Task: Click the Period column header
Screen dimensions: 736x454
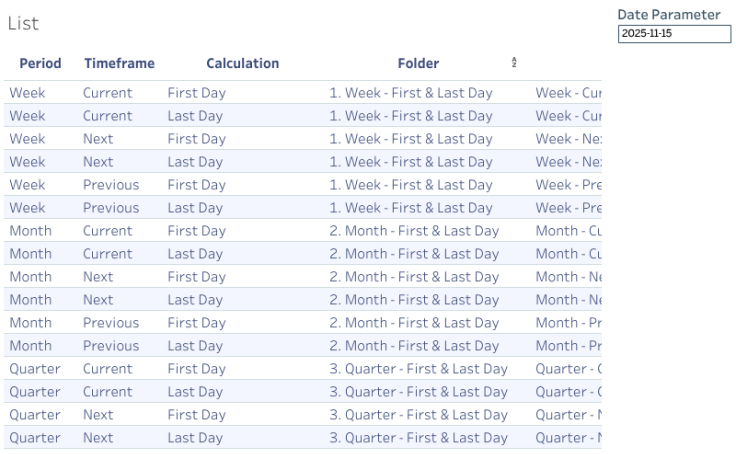Action: [40, 63]
